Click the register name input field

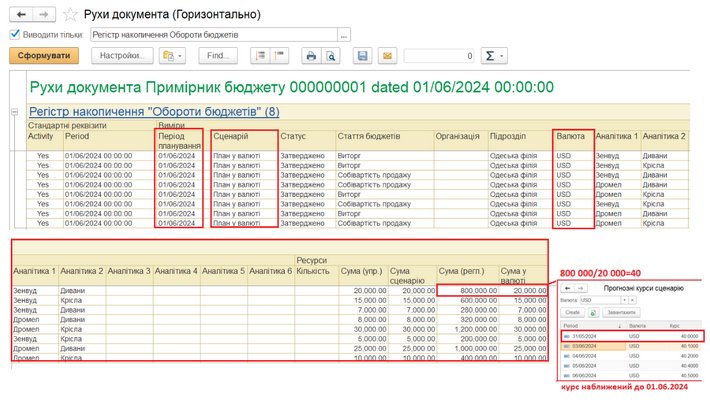coord(212,34)
